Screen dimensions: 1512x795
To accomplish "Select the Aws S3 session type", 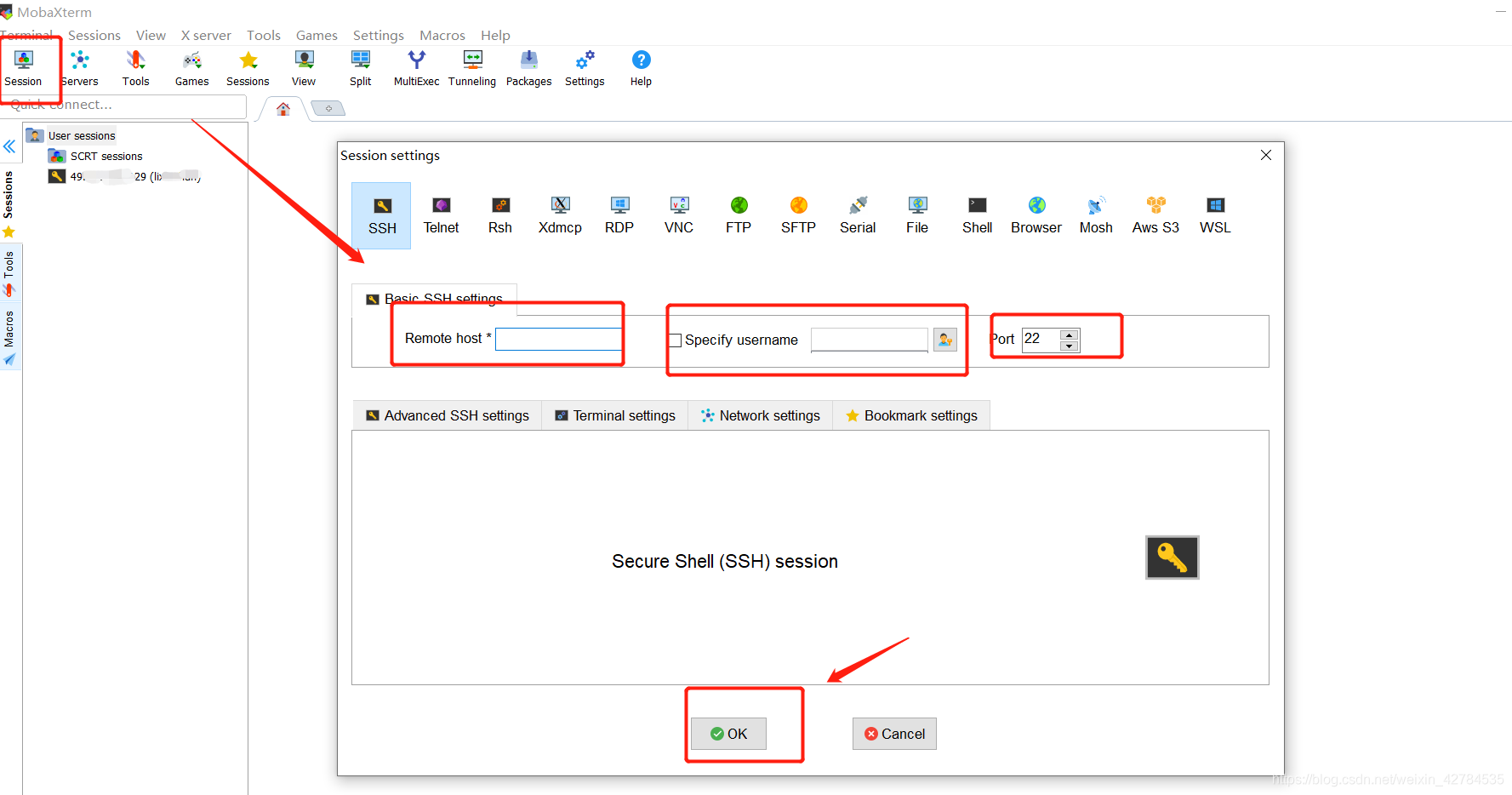I will coord(1155,215).
